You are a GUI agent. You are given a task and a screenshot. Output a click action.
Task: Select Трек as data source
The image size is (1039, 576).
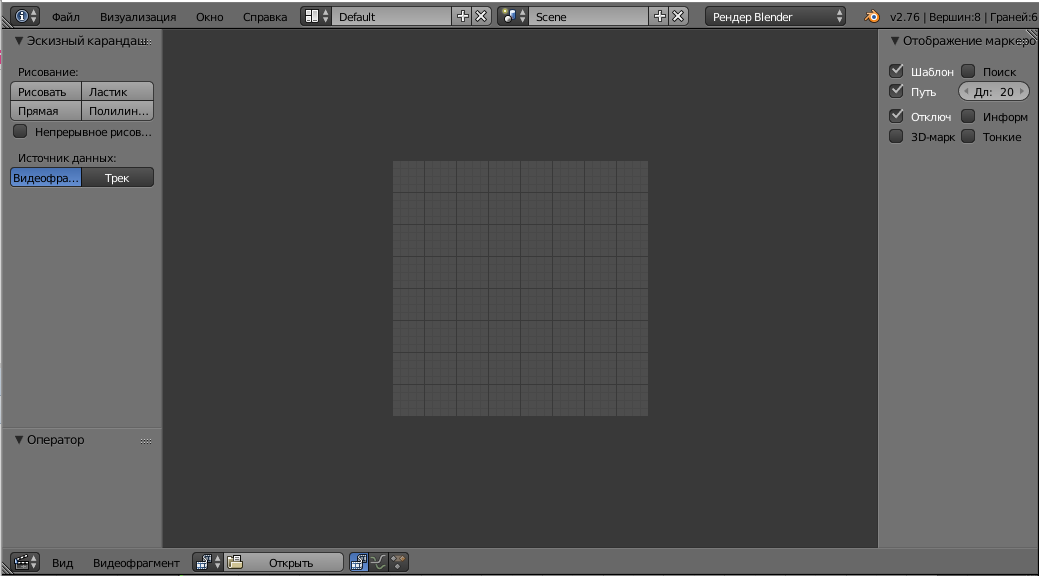coord(117,178)
